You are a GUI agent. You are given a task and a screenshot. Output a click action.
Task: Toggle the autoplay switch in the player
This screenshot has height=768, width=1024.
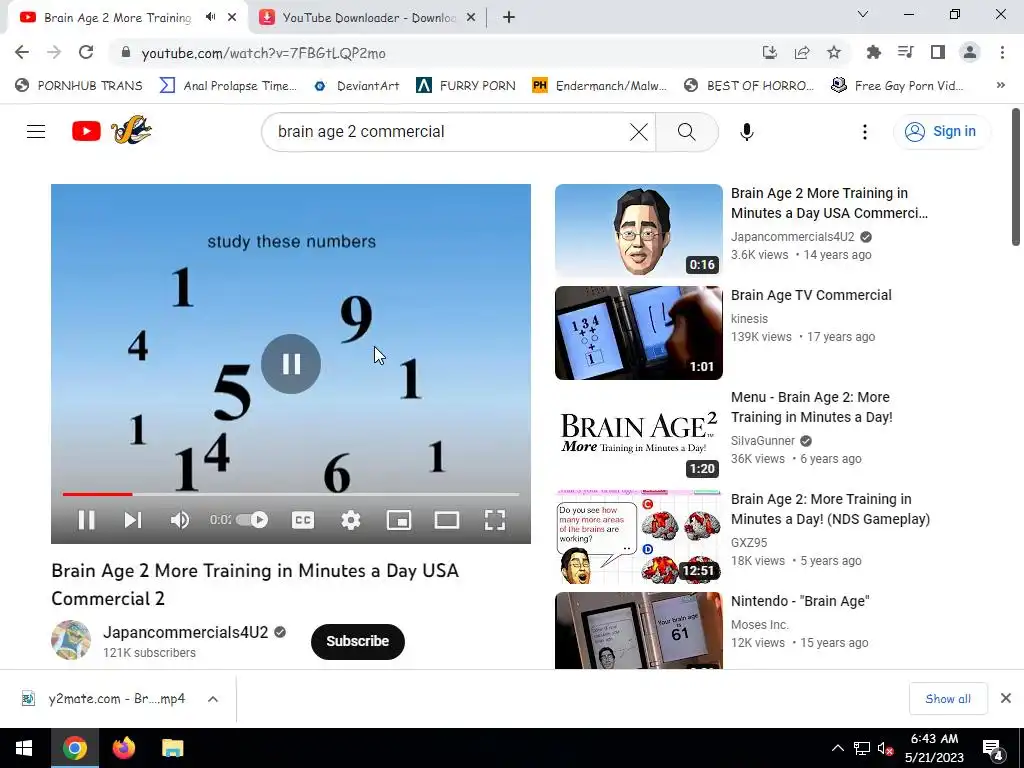[252, 520]
